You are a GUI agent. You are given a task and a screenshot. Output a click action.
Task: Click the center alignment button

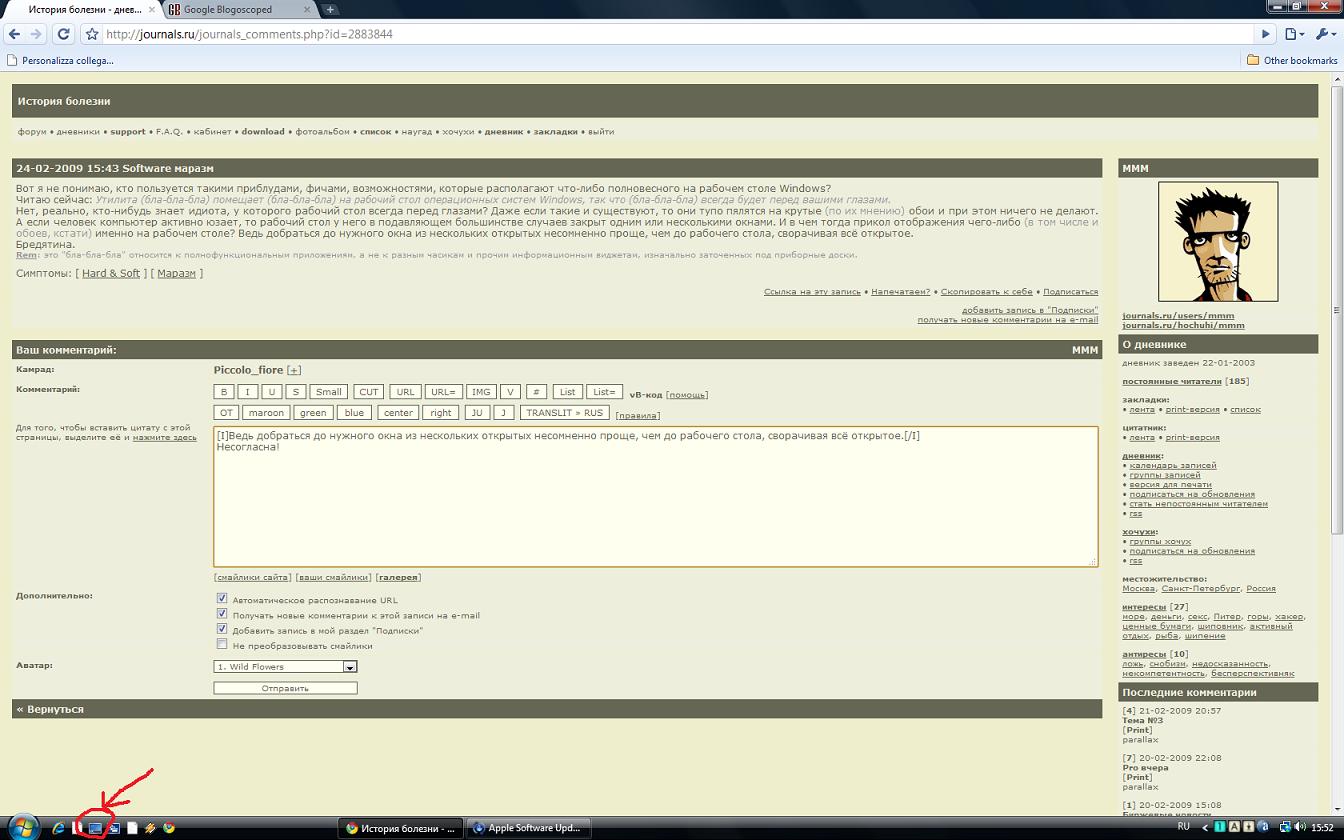pos(398,413)
